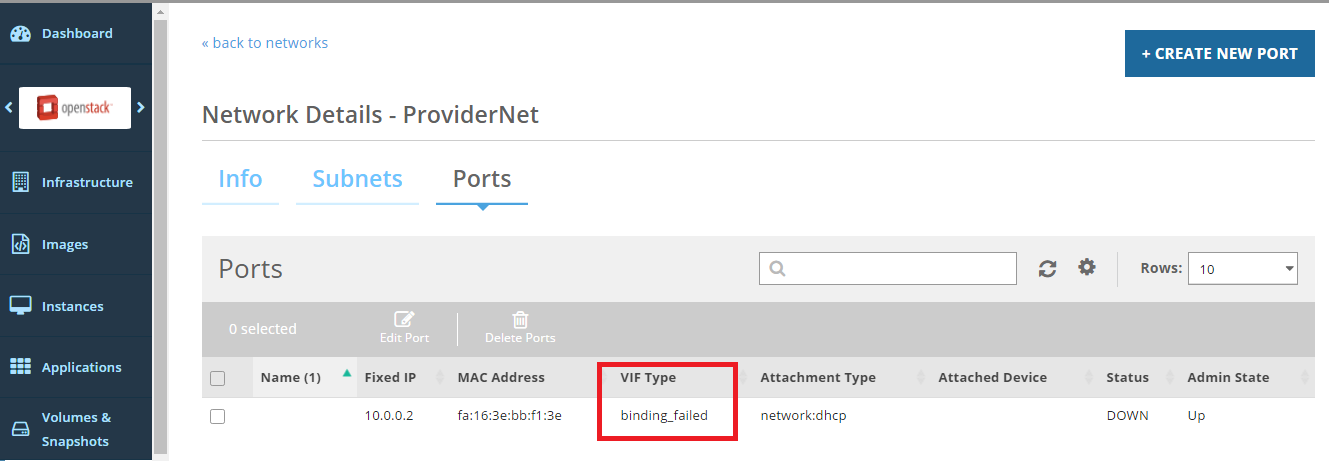Click the Delete Ports trash icon
Image resolution: width=1329 pixels, height=461 pixels.
coord(520,321)
